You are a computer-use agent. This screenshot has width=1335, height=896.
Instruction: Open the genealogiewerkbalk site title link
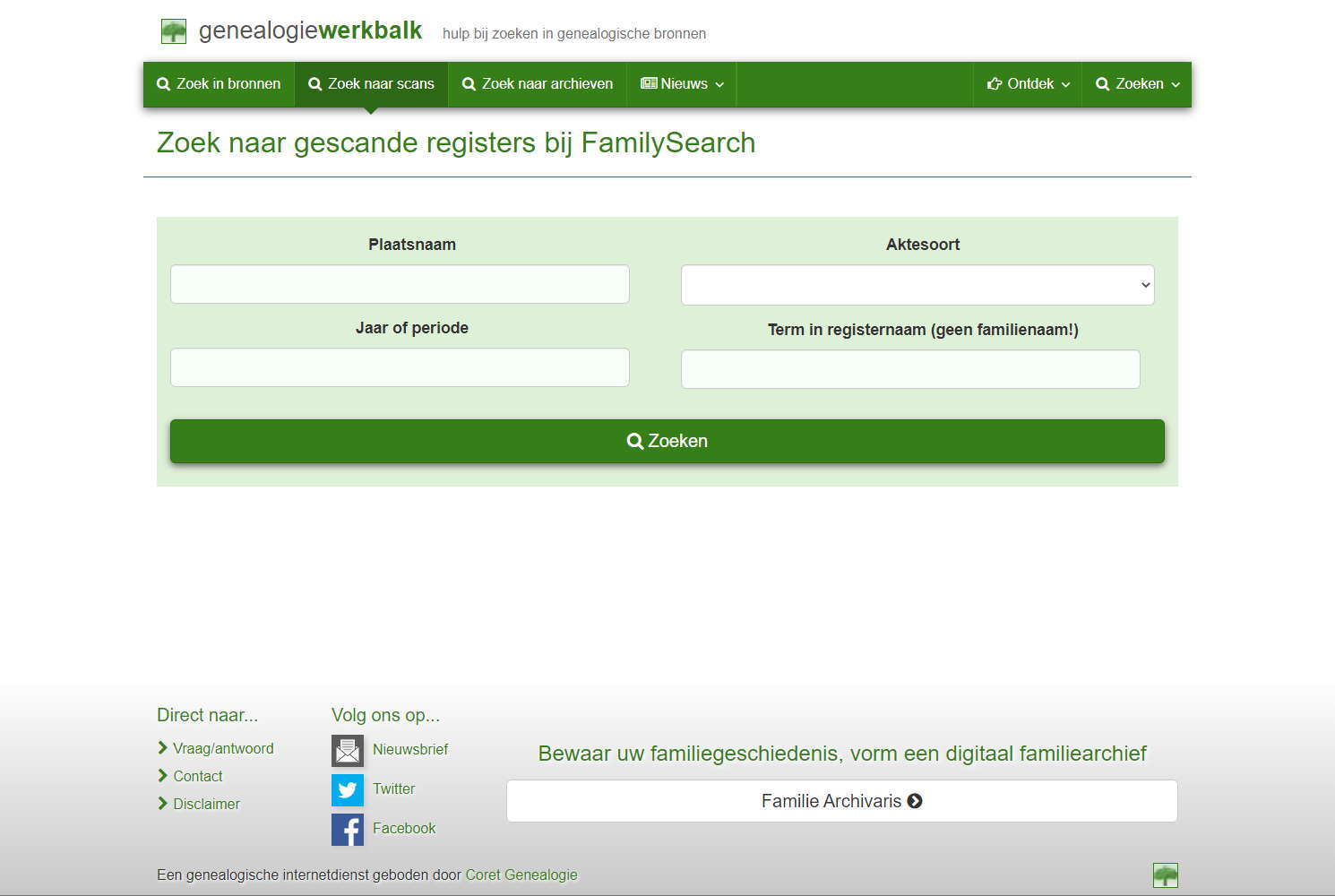310,30
